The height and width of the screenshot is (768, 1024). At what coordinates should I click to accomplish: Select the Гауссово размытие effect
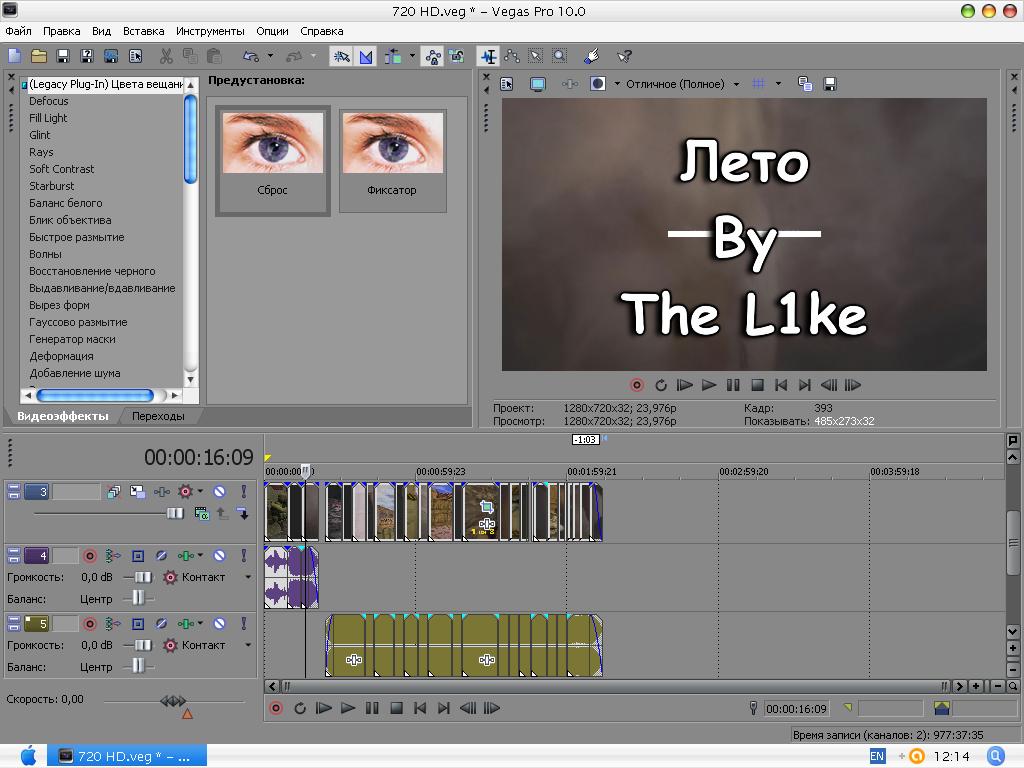pos(78,322)
